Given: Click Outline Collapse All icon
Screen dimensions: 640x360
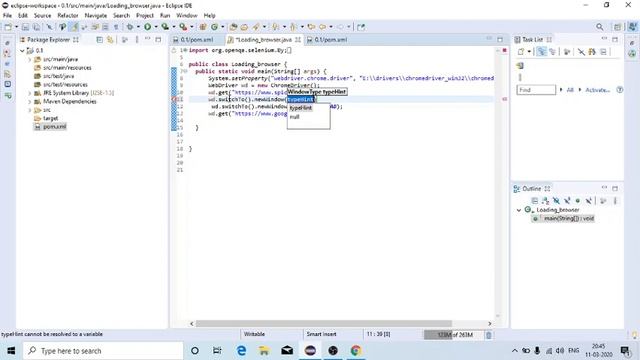Looking at the screenshot, I should point(535,200).
